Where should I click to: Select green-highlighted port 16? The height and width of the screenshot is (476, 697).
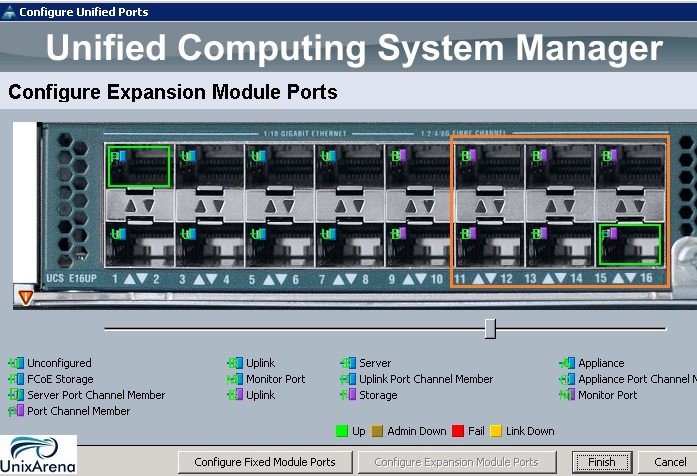(630, 244)
